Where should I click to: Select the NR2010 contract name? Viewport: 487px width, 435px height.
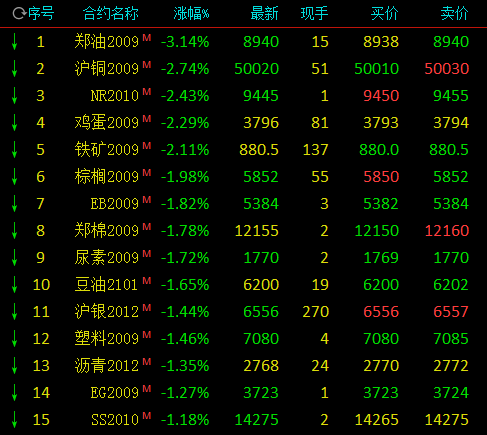[x=115, y=96]
